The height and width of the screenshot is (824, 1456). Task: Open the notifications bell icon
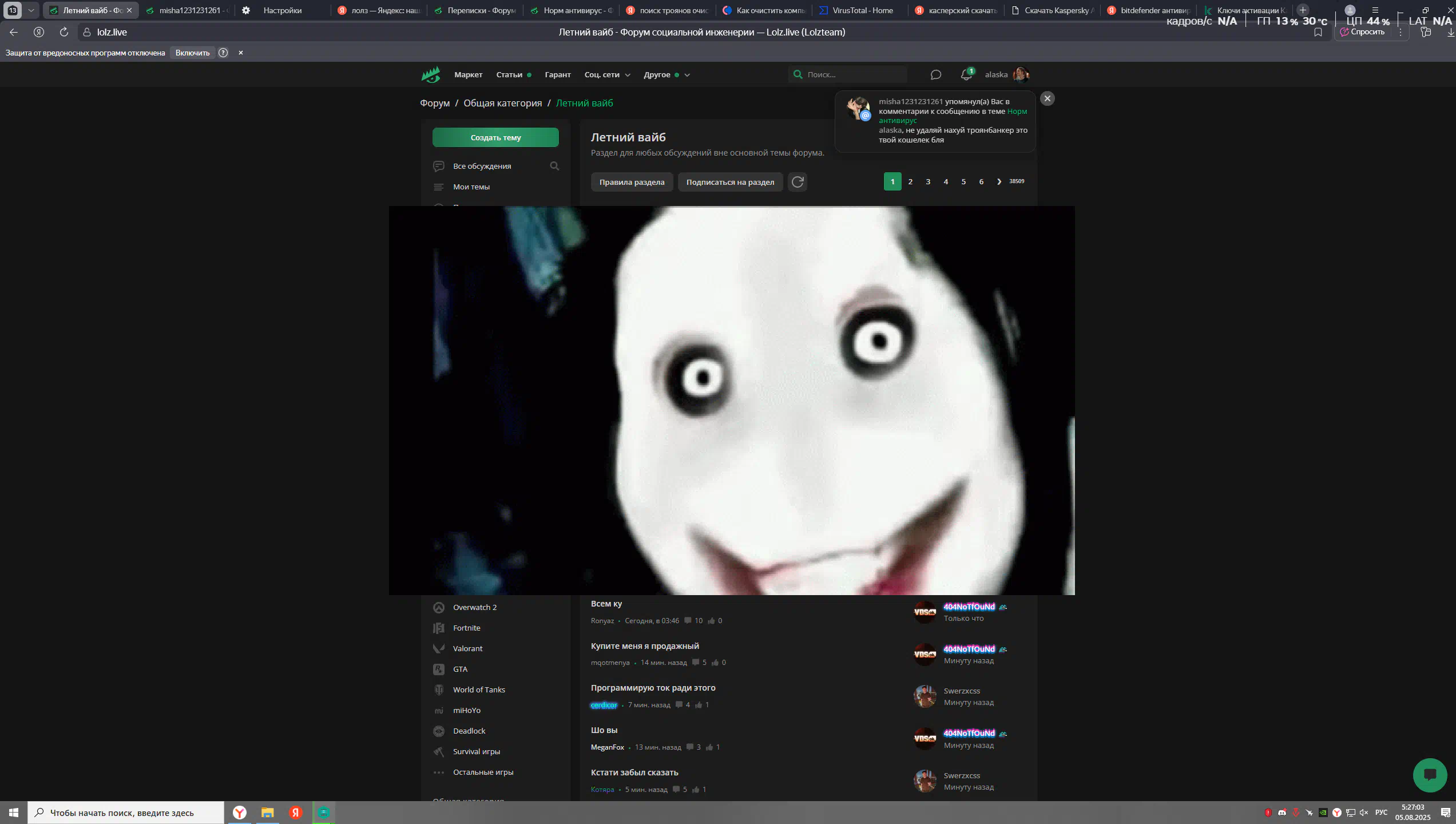click(x=966, y=74)
